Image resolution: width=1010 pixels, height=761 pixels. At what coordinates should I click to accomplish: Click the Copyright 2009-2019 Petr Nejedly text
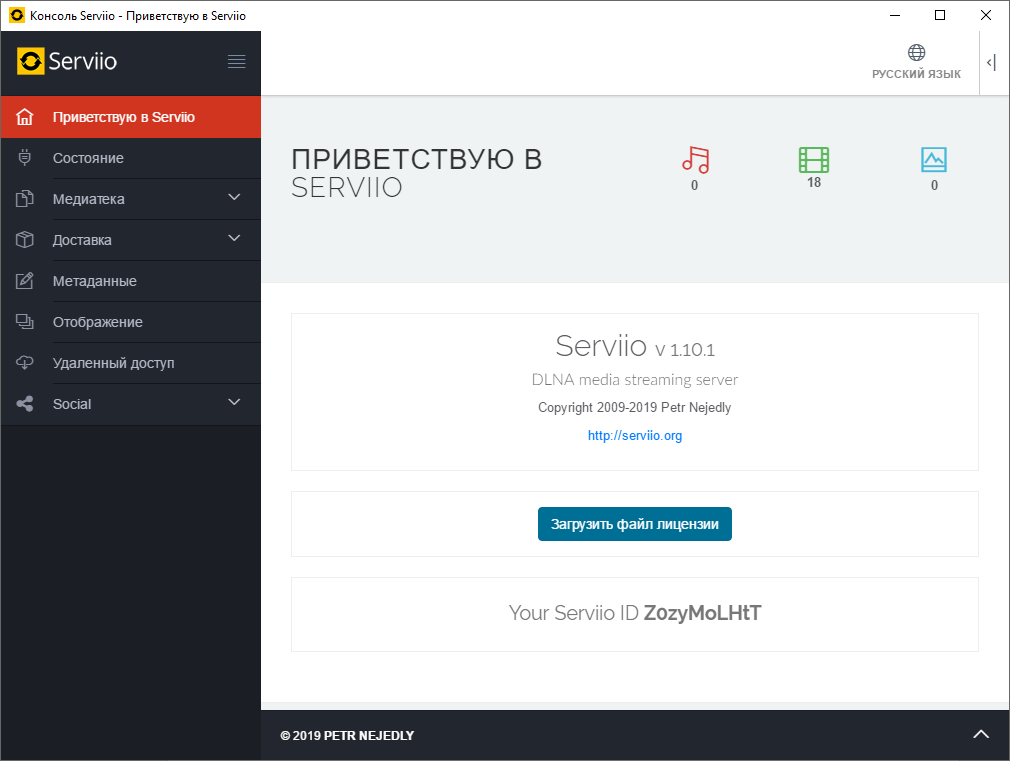pos(634,407)
